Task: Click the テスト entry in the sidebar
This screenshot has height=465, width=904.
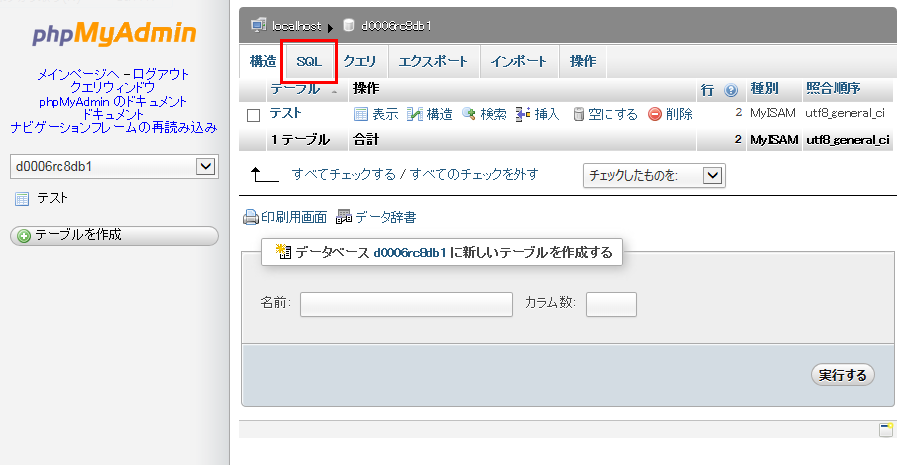Action: pos(52,198)
